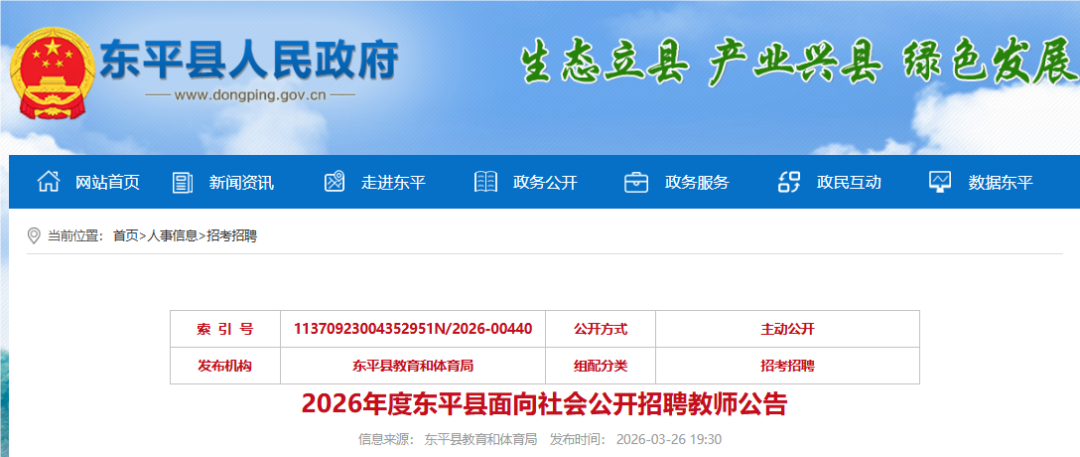Click the open book icon beside 政务公开
The image size is (1080, 457).
point(486,182)
